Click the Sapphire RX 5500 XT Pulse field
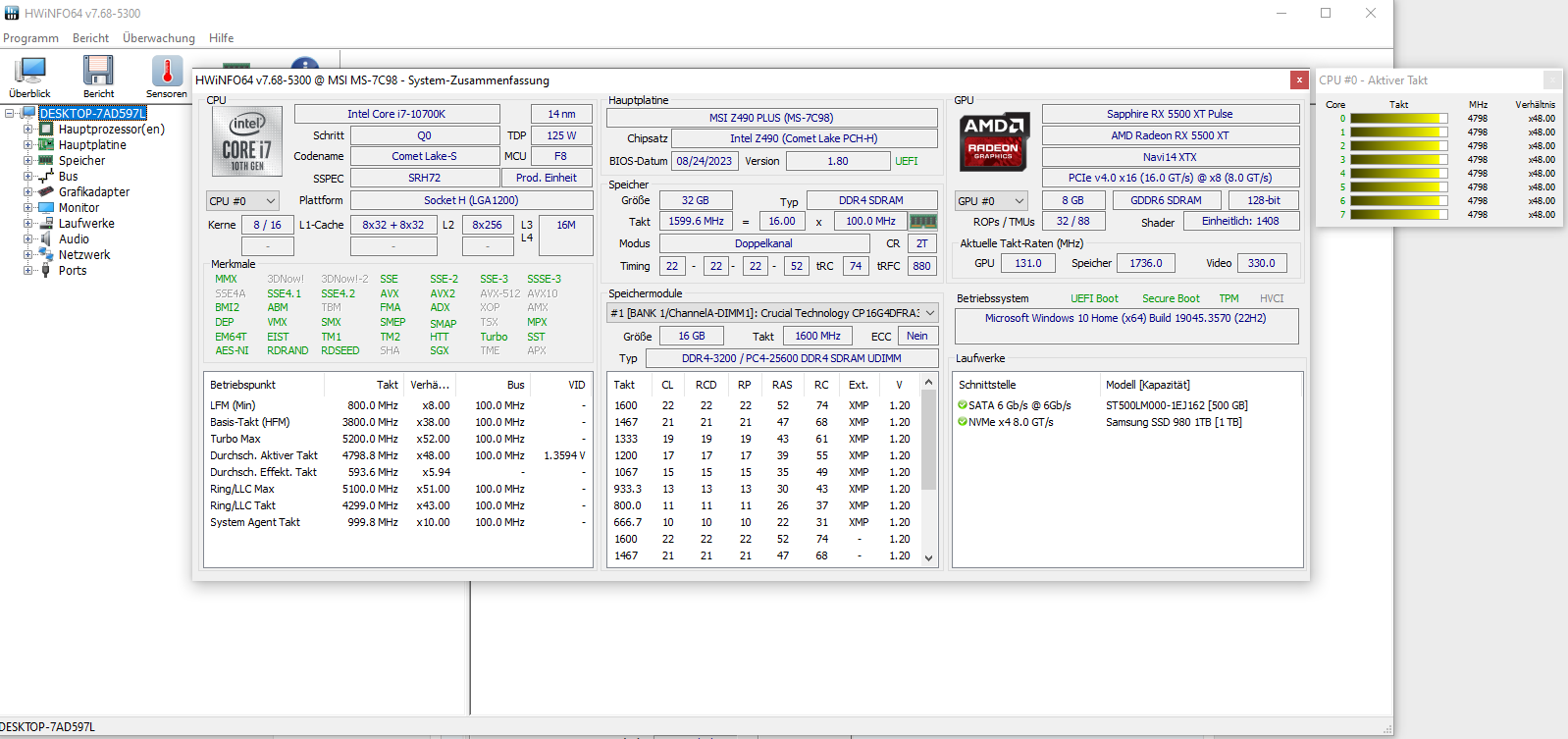This screenshot has width=1568, height=739. 1170,114
